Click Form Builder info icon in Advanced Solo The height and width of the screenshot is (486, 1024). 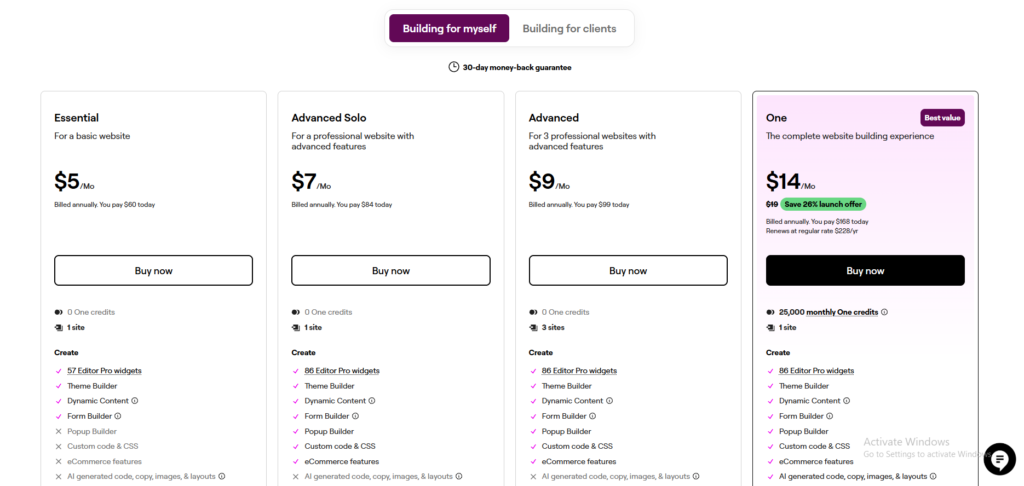point(355,416)
